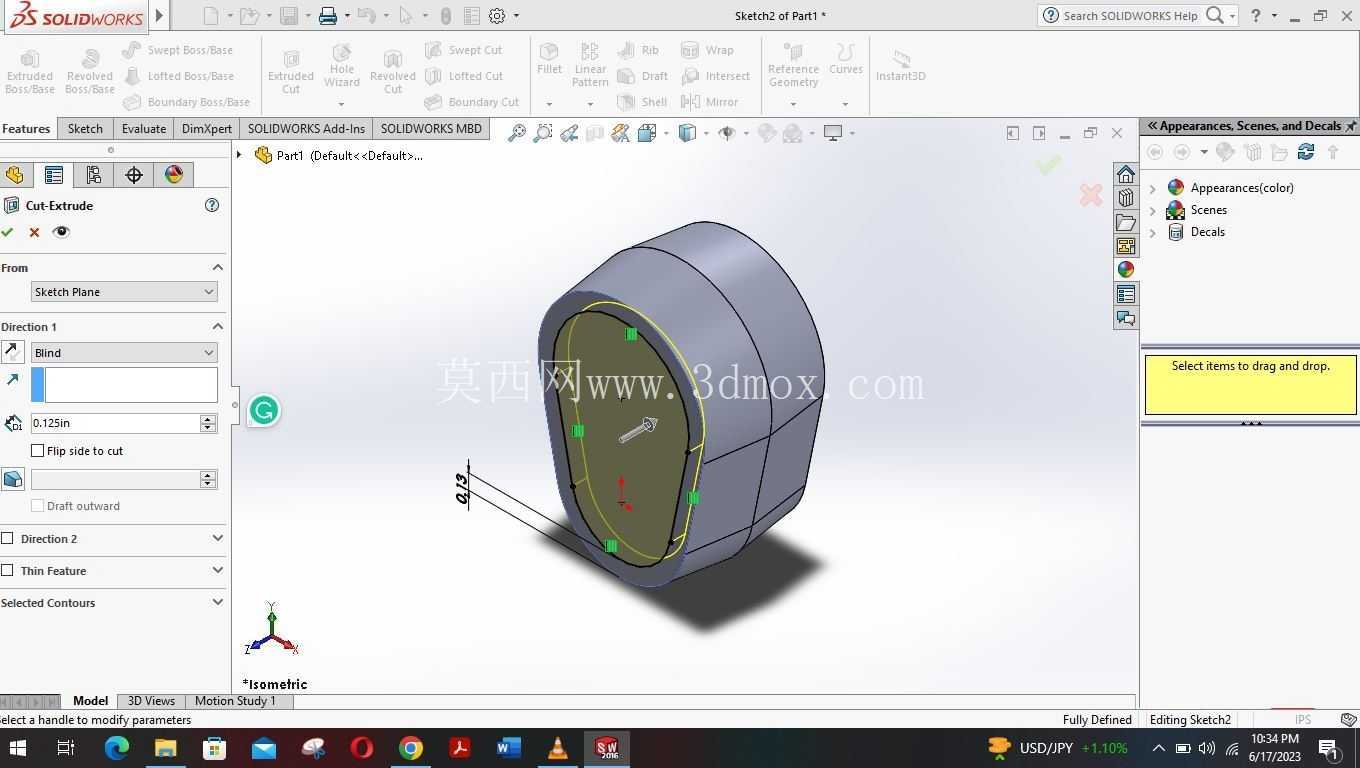Open the Blind end condition dropdown
Viewport: 1360px width, 768px height.
coord(124,352)
